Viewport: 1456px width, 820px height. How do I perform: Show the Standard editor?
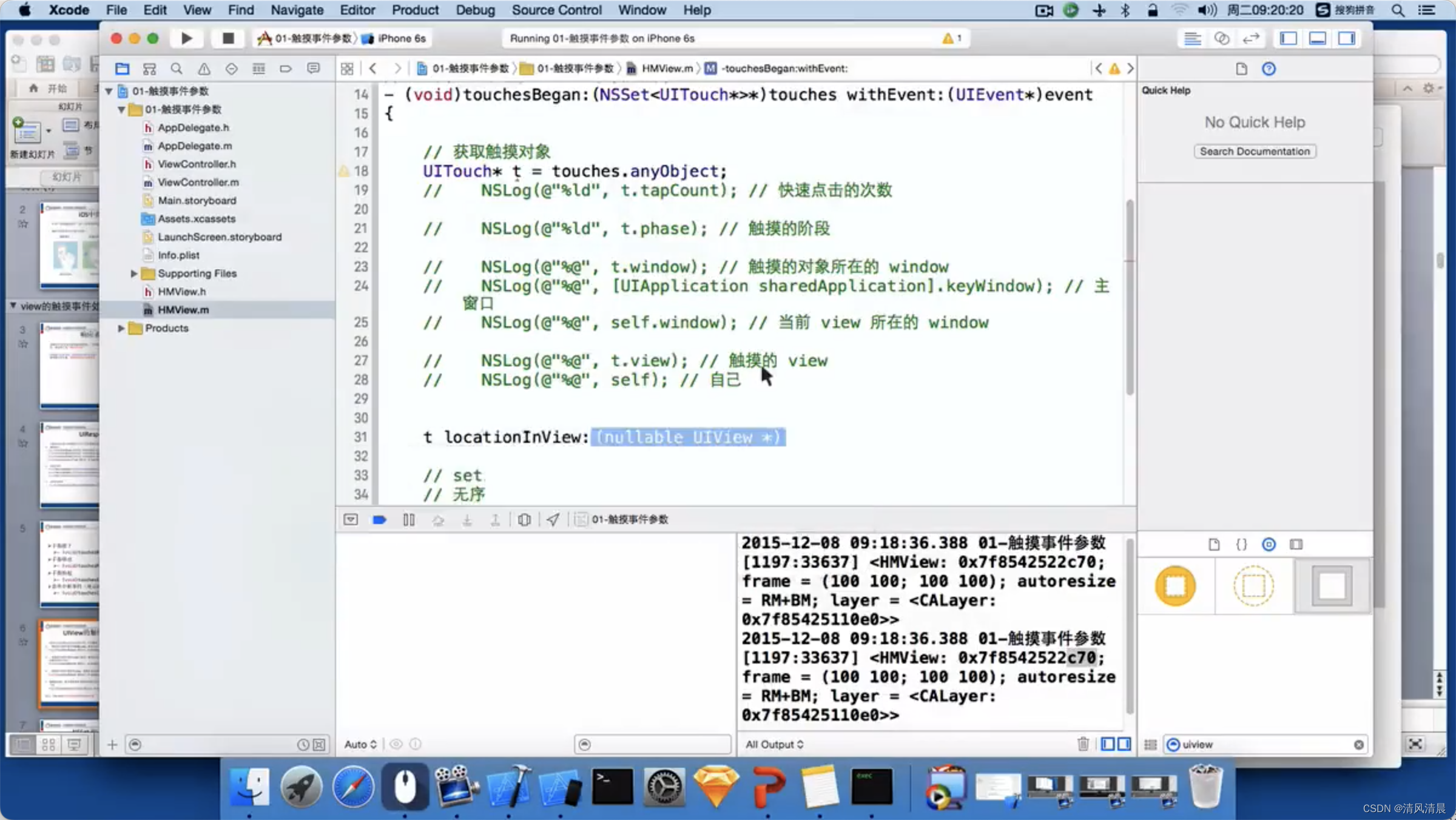pos(1193,39)
